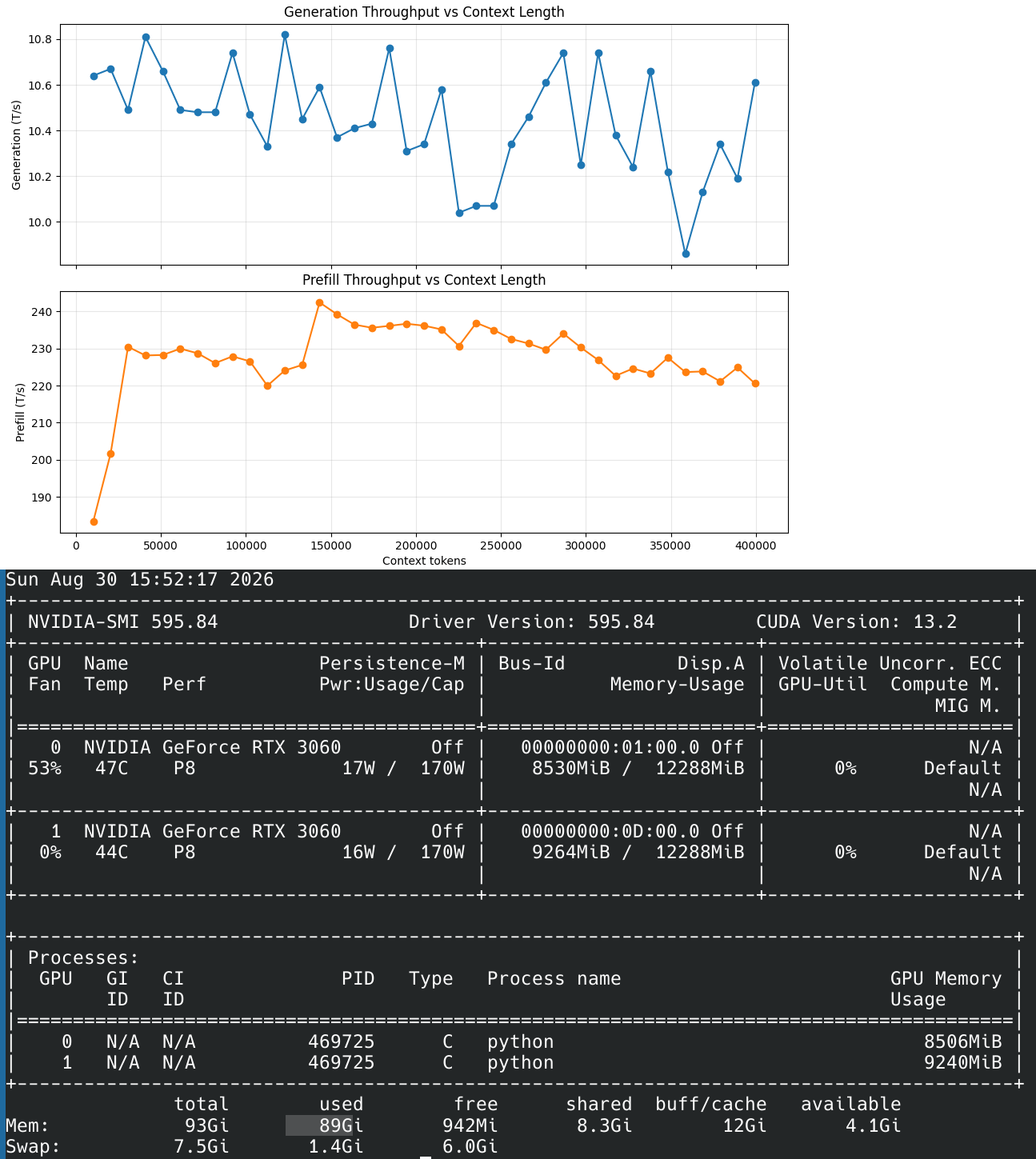The height and width of the screenshot is (1159, 1036).
Task: Click the "MIG M." header
Action: pyautogui.click(x=969, y=706)
